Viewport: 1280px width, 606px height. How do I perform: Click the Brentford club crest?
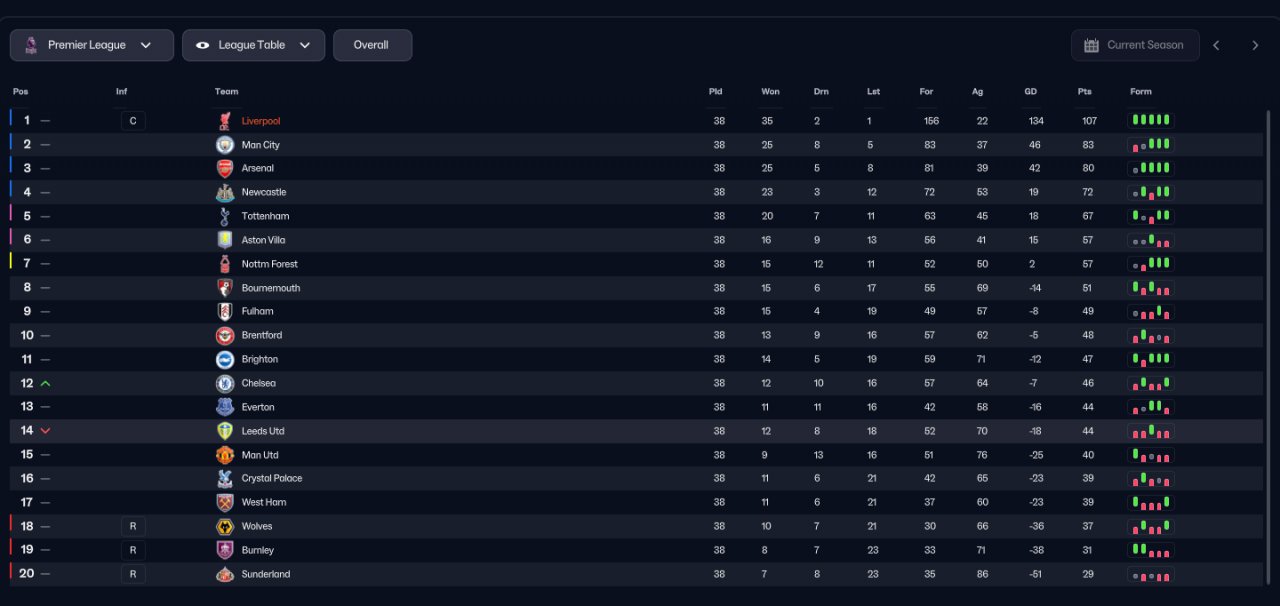pyautogui.click(x=225, y=335)
